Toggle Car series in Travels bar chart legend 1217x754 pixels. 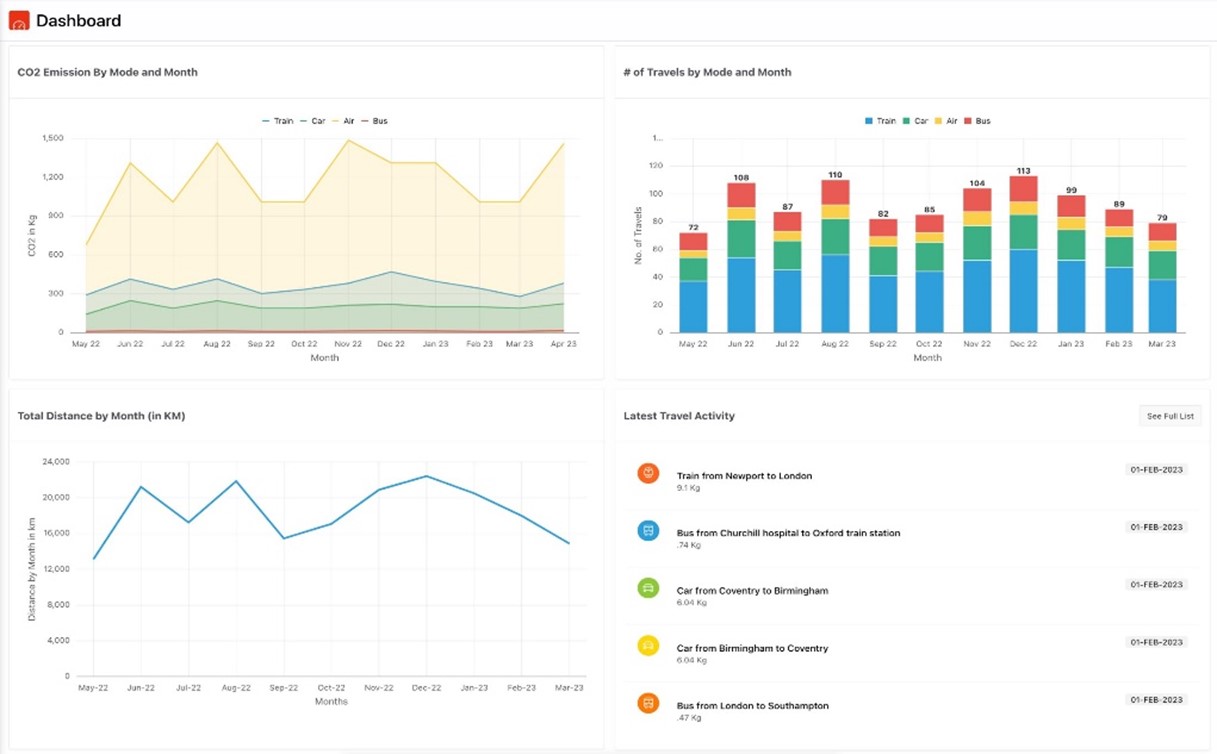click(915, 121)
